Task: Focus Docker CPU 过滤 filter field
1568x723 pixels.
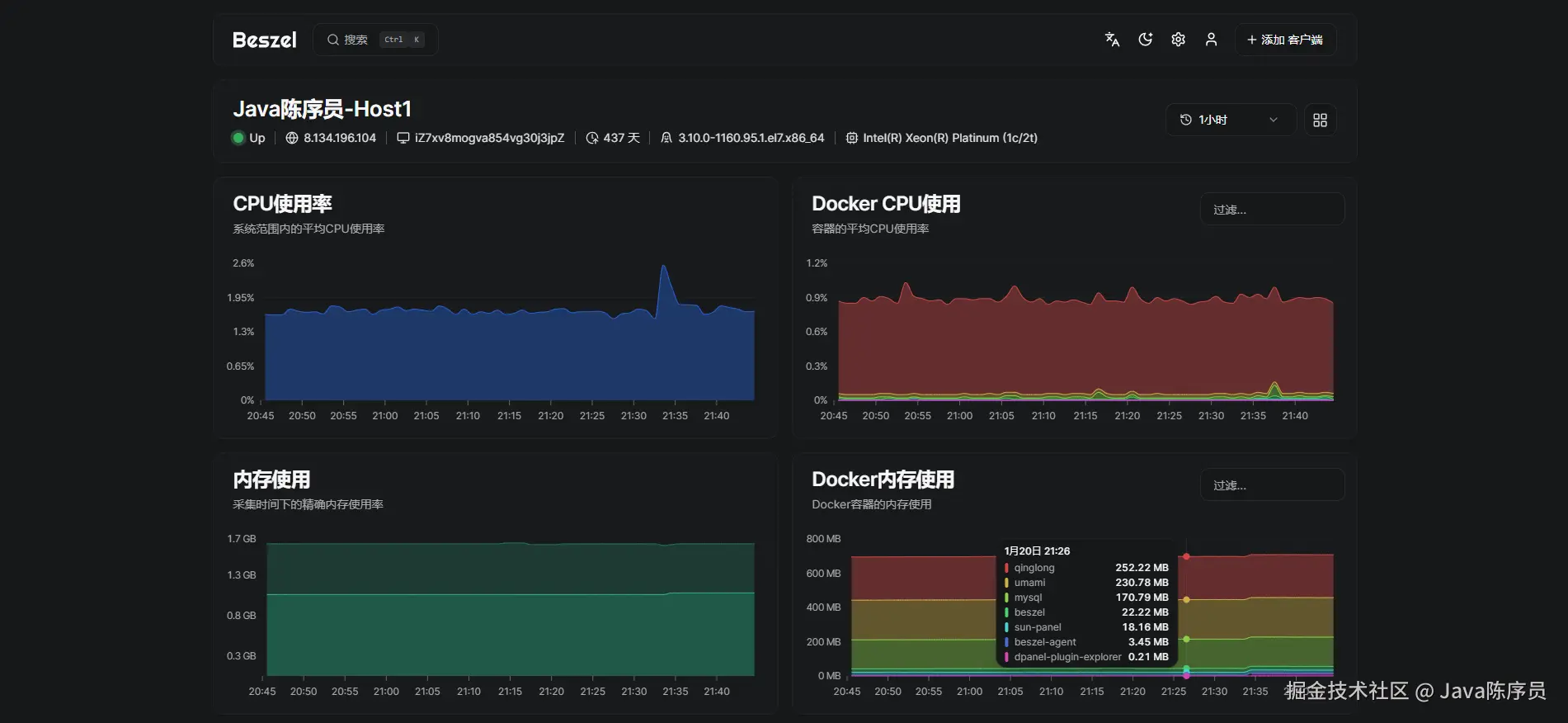Action: [1272, 210]
